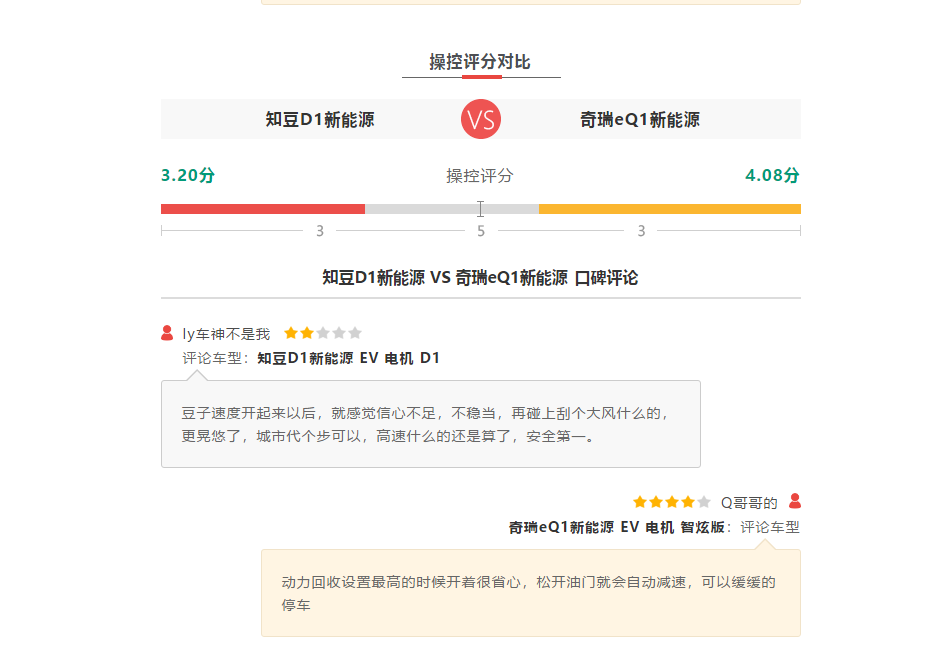This screenshot has width=933, height=663.
Task: Click the 操控评分对比 section heading
Action: [480, 62]
